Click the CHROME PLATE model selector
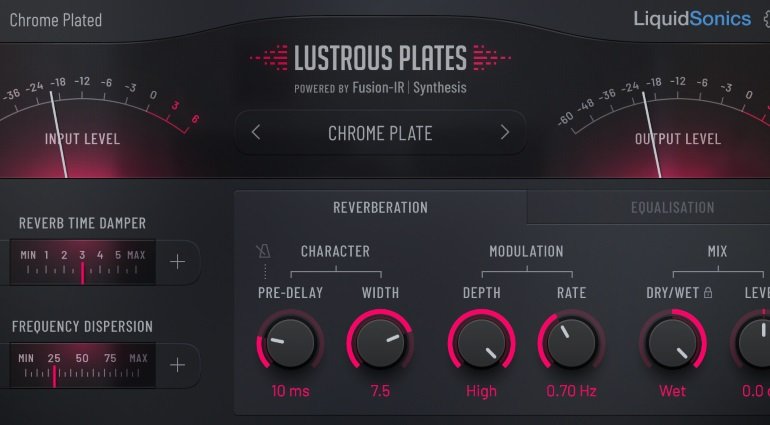770x425 pixels. [380, 133]
